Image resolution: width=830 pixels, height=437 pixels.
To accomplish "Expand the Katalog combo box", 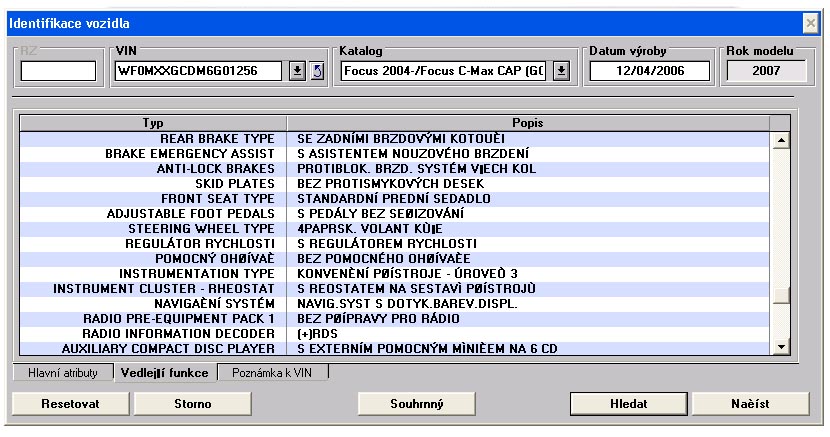I will pyautogui.click(x=561, y=71).
